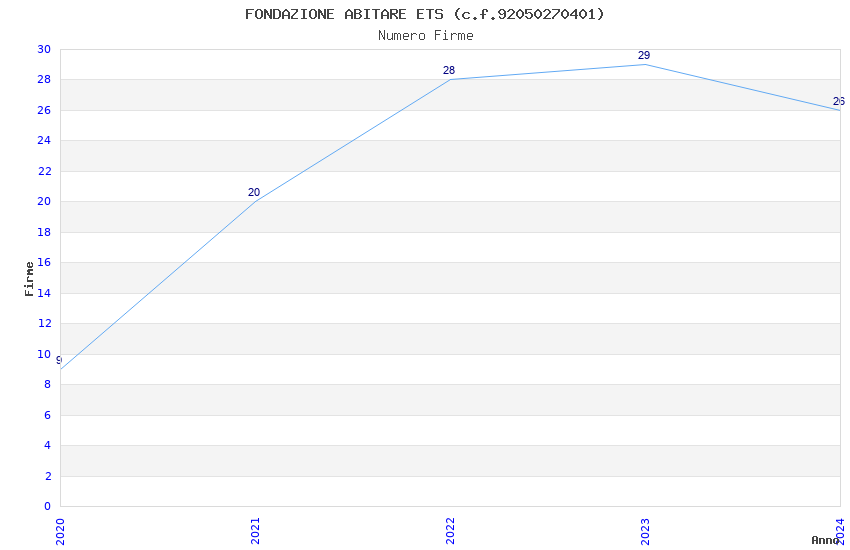This screenshot has height=550, width=850.
Task: Click the y-axis tick value 0
Action: (x=48, y=506)
